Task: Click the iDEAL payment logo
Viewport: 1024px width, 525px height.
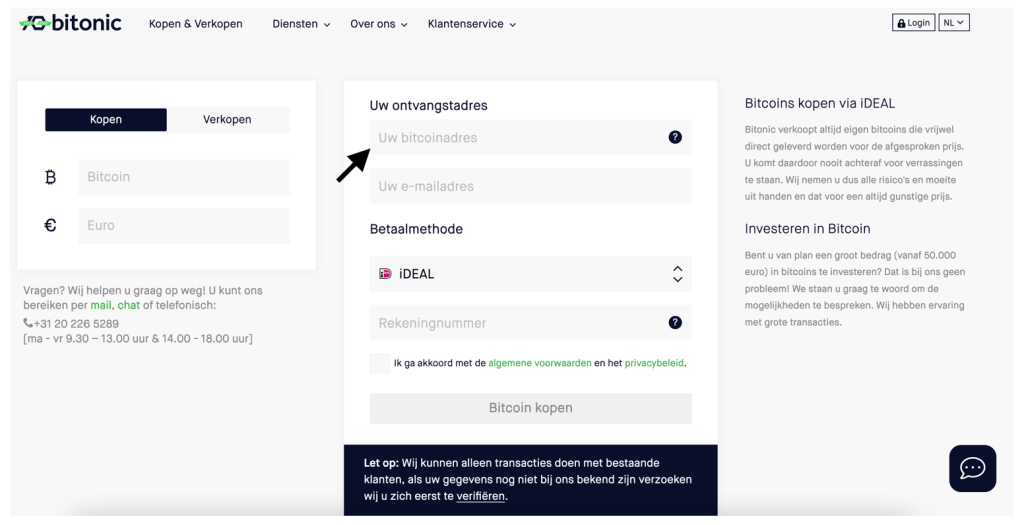Action: pos(385,274)
